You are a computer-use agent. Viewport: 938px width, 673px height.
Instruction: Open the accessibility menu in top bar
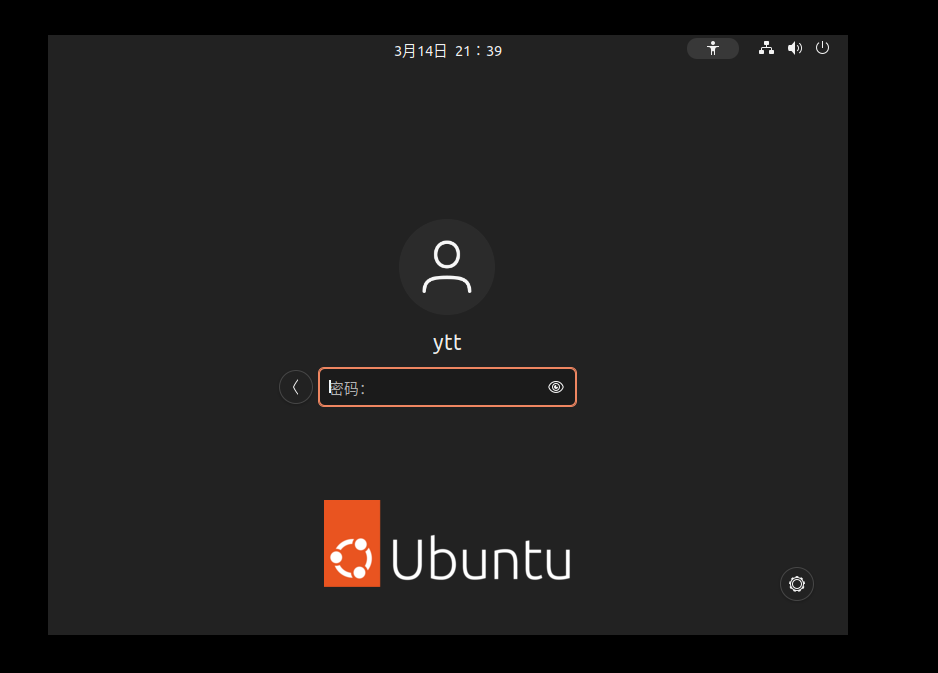click(712, 48)
